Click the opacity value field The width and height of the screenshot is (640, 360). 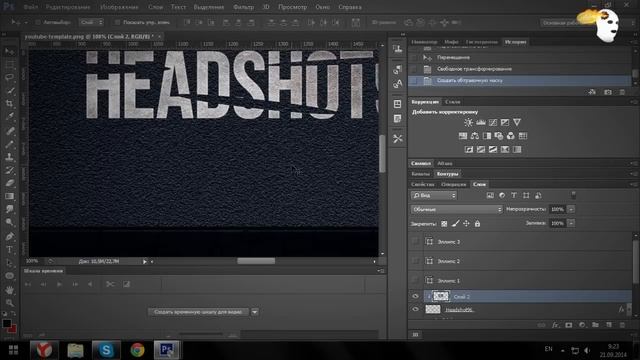tap(557, 209)
